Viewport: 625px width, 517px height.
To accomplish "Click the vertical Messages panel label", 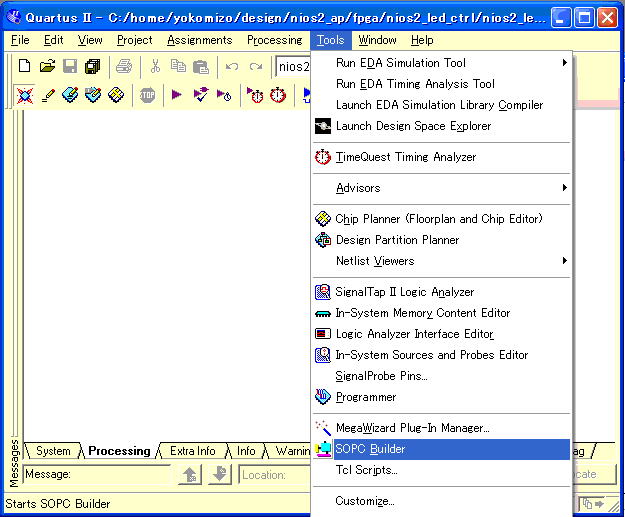I will point(14,464).
